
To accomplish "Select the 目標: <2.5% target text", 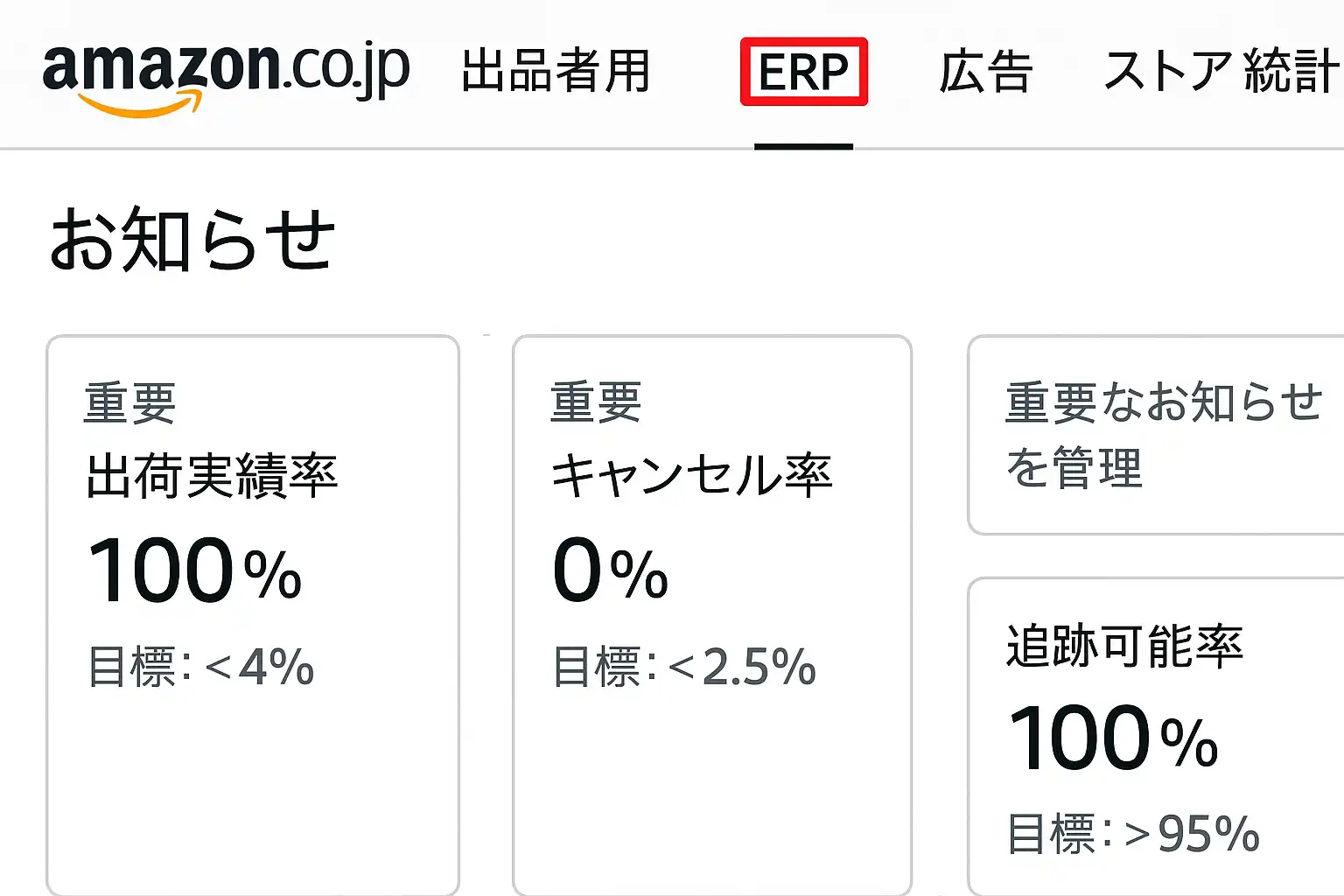I will point(684,667).
